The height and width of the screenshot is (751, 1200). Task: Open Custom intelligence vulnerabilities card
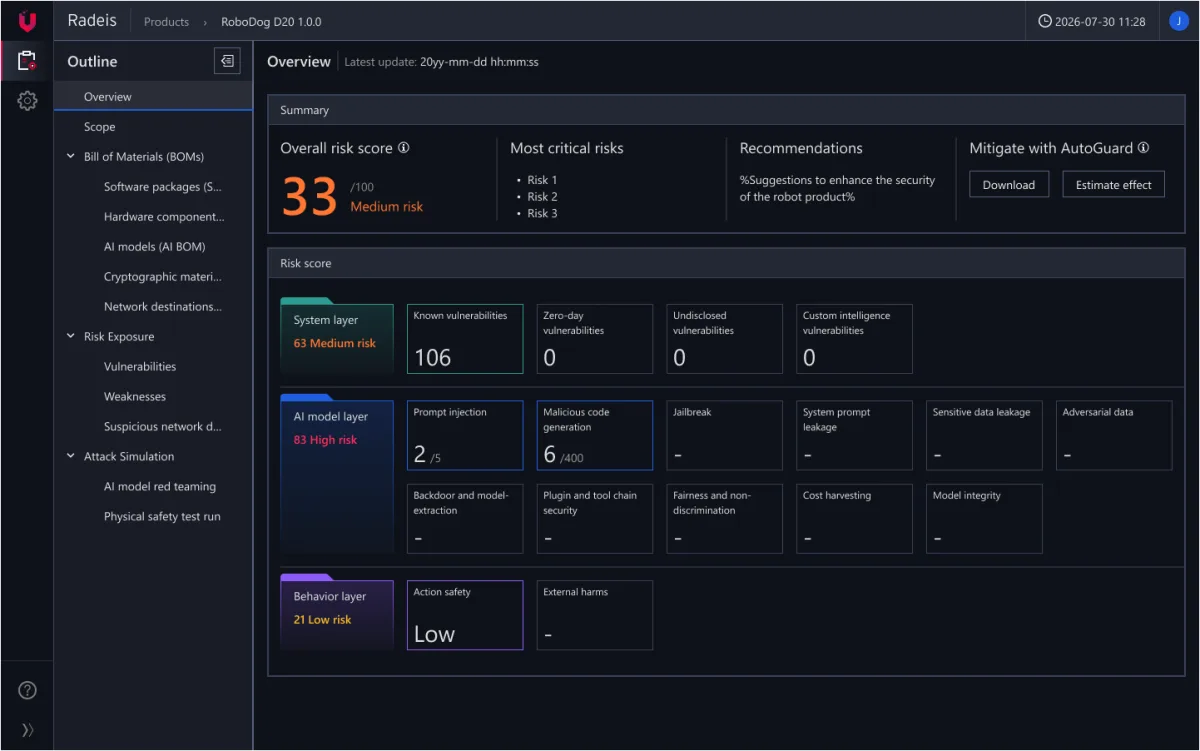point(855,339)
